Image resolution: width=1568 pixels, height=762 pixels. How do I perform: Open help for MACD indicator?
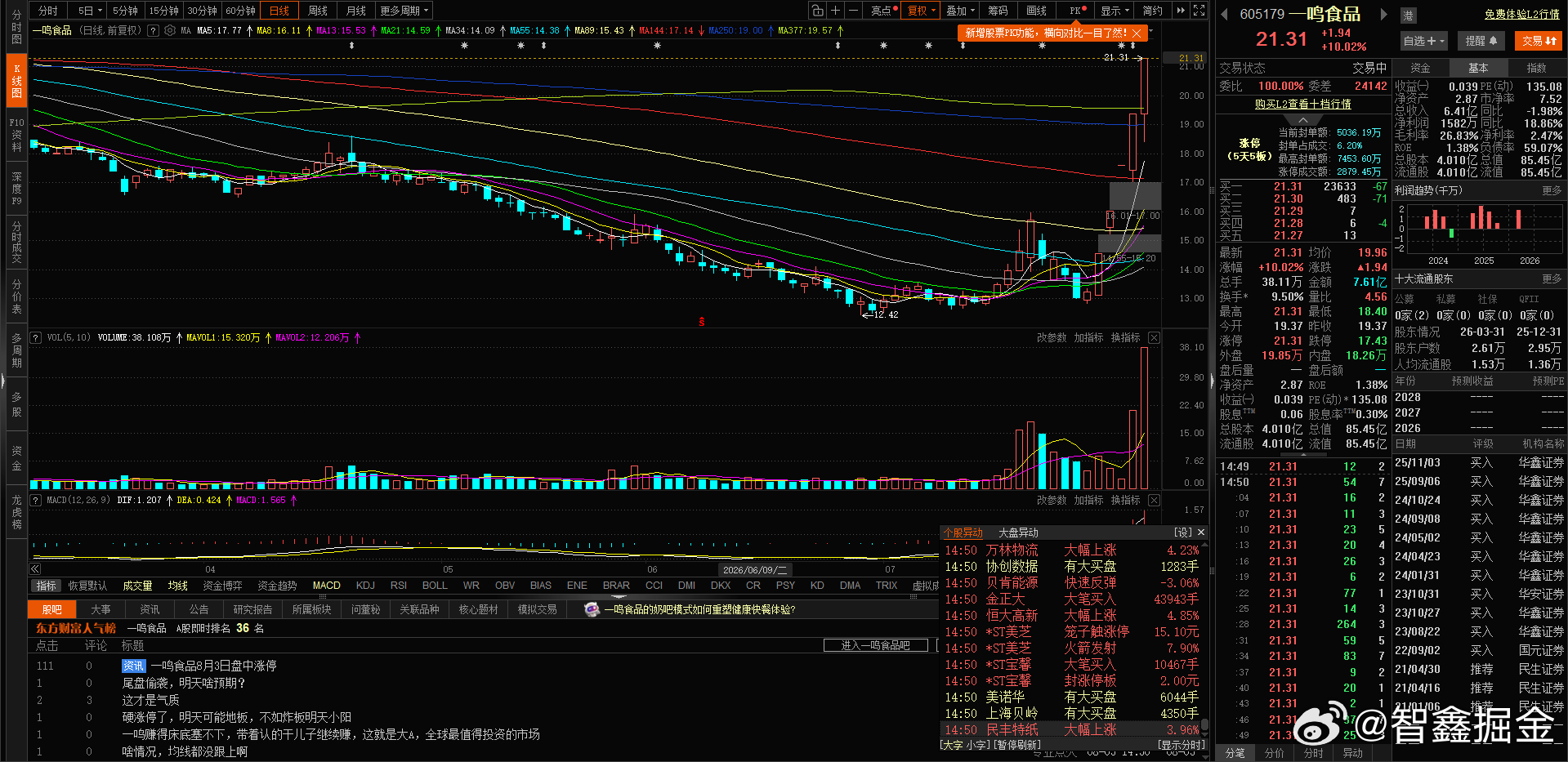(x=36, y=500)
